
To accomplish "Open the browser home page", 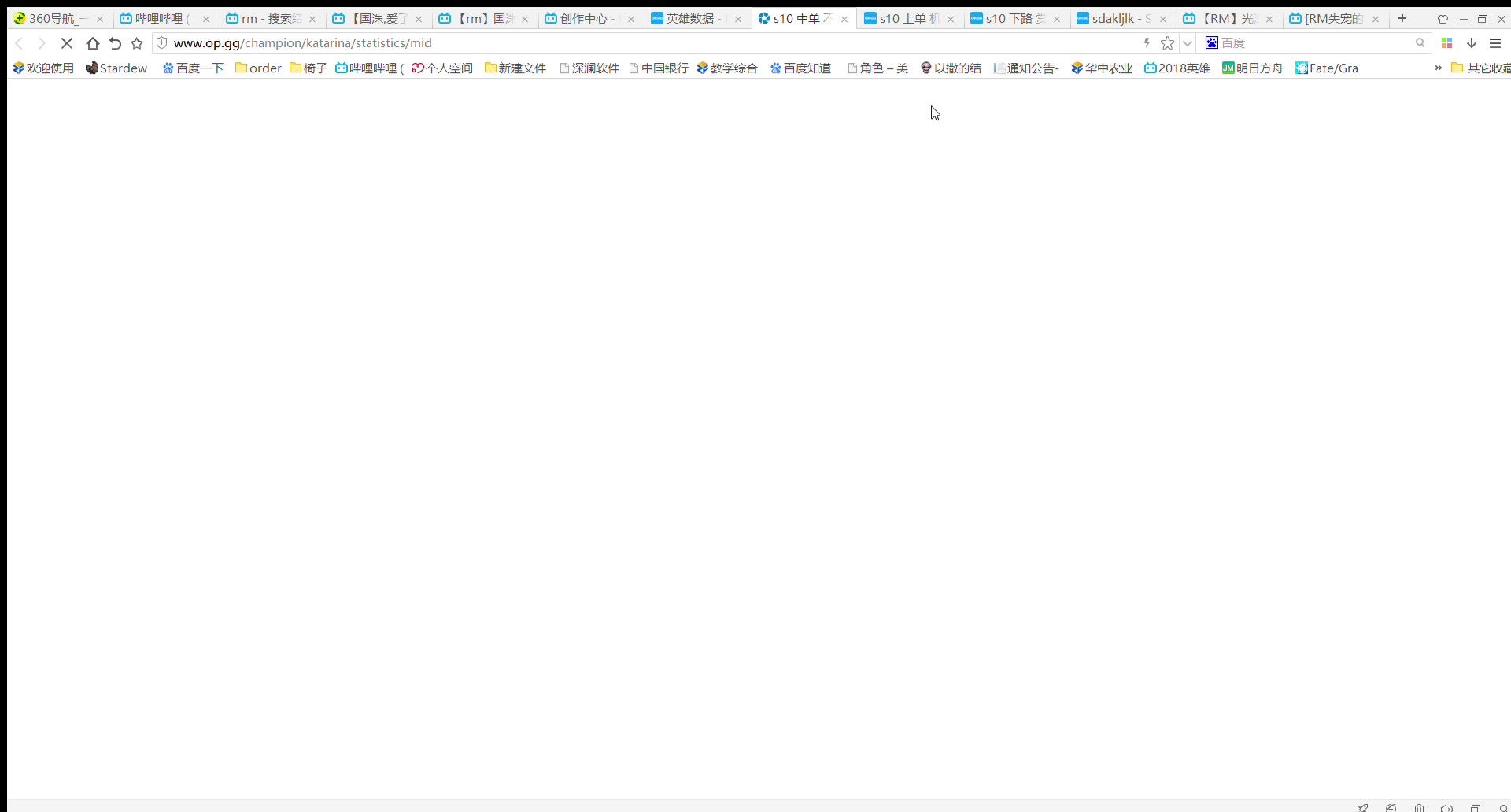I will coord(92,43).
